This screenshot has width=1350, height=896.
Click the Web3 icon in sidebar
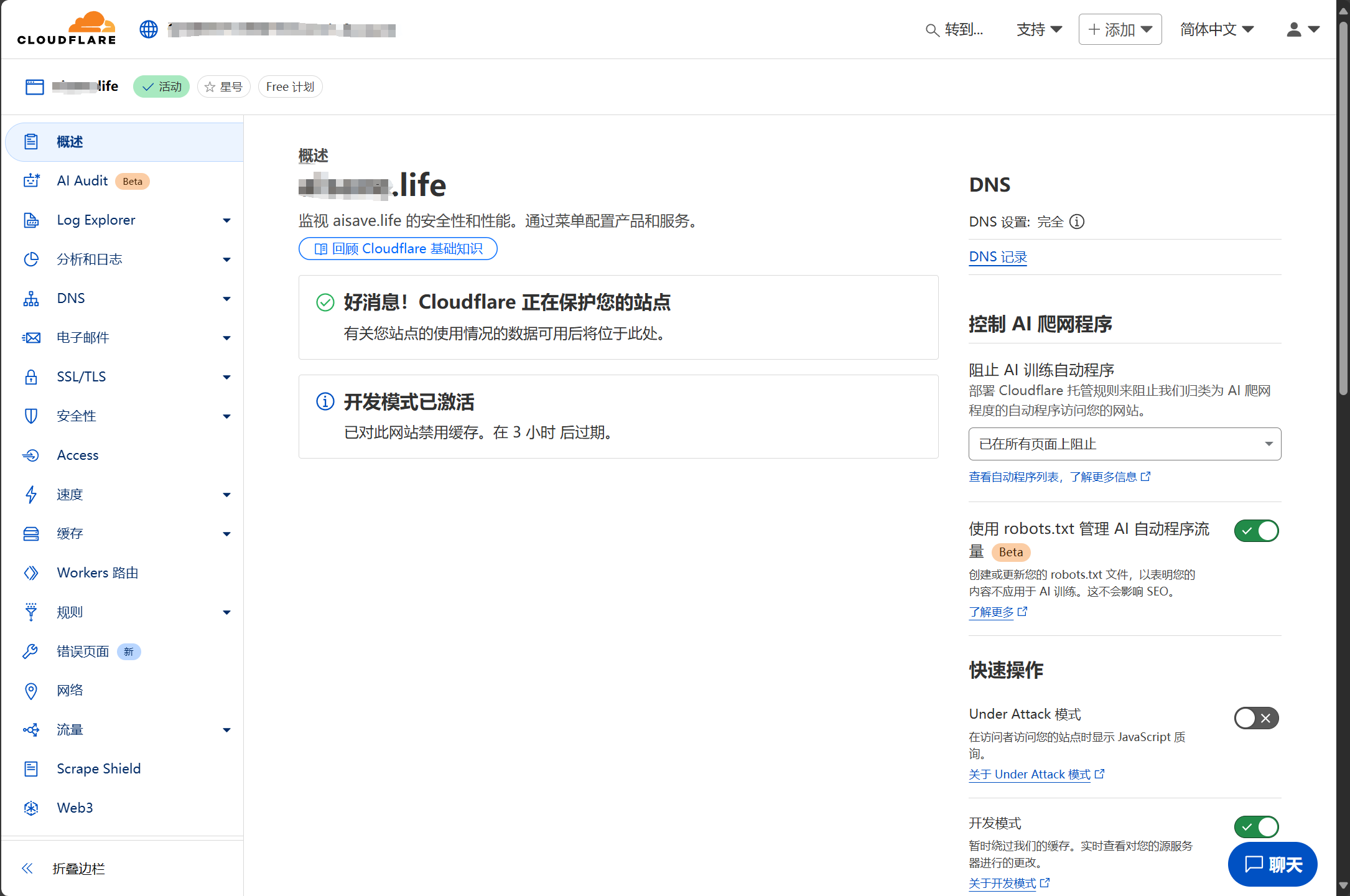pyautogui.click(x=31, y=808)
